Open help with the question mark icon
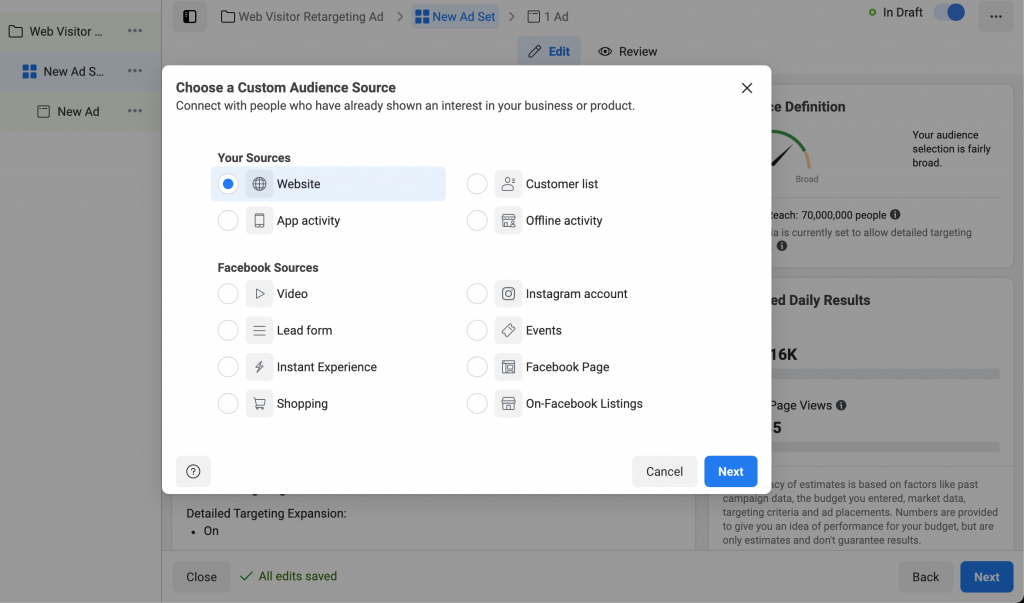The image size is (1024, 603). (x=193, y=472)
